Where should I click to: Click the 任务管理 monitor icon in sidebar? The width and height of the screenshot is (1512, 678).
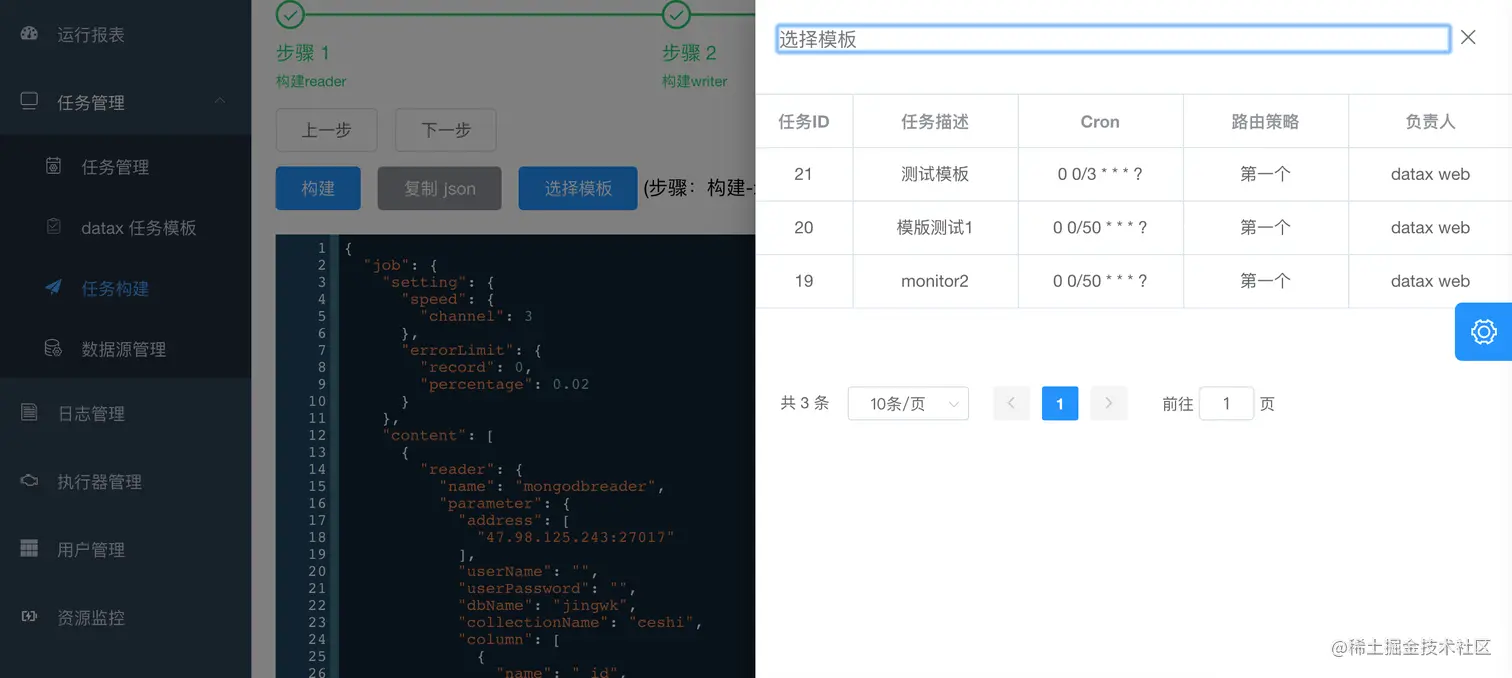(x=29, y=101)
